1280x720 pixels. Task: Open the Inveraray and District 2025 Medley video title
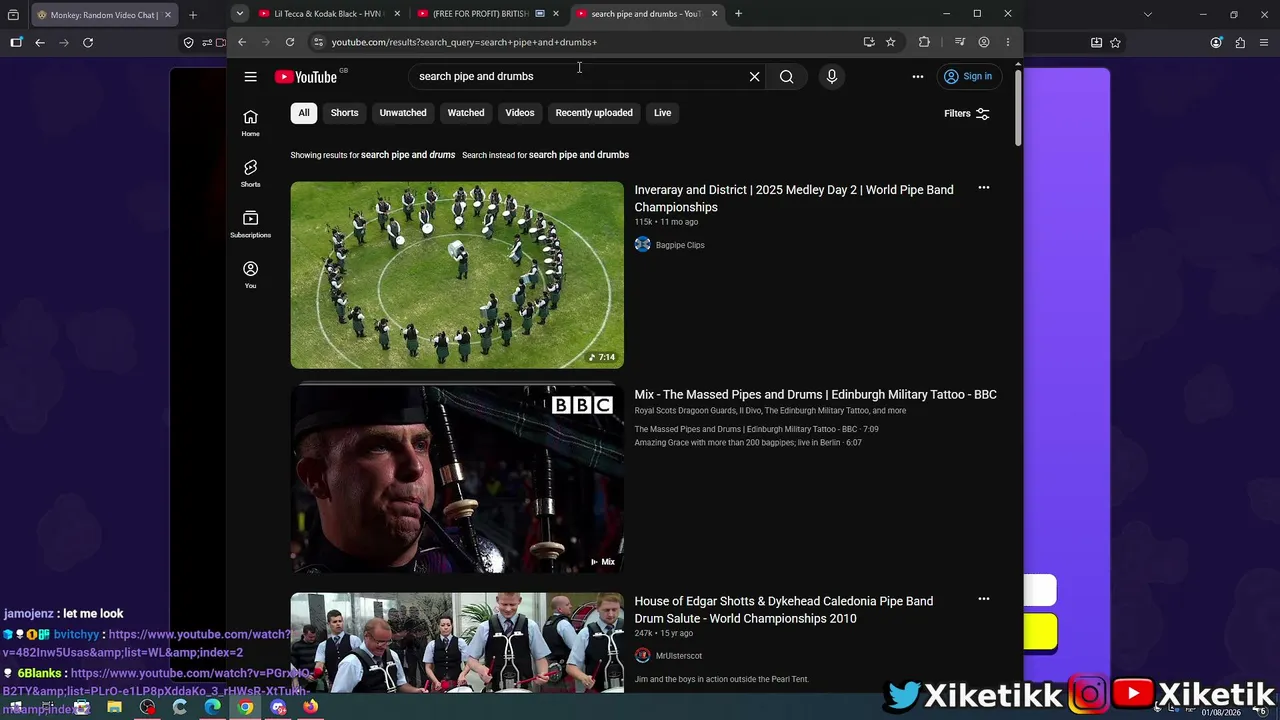(x=794, y=198)
